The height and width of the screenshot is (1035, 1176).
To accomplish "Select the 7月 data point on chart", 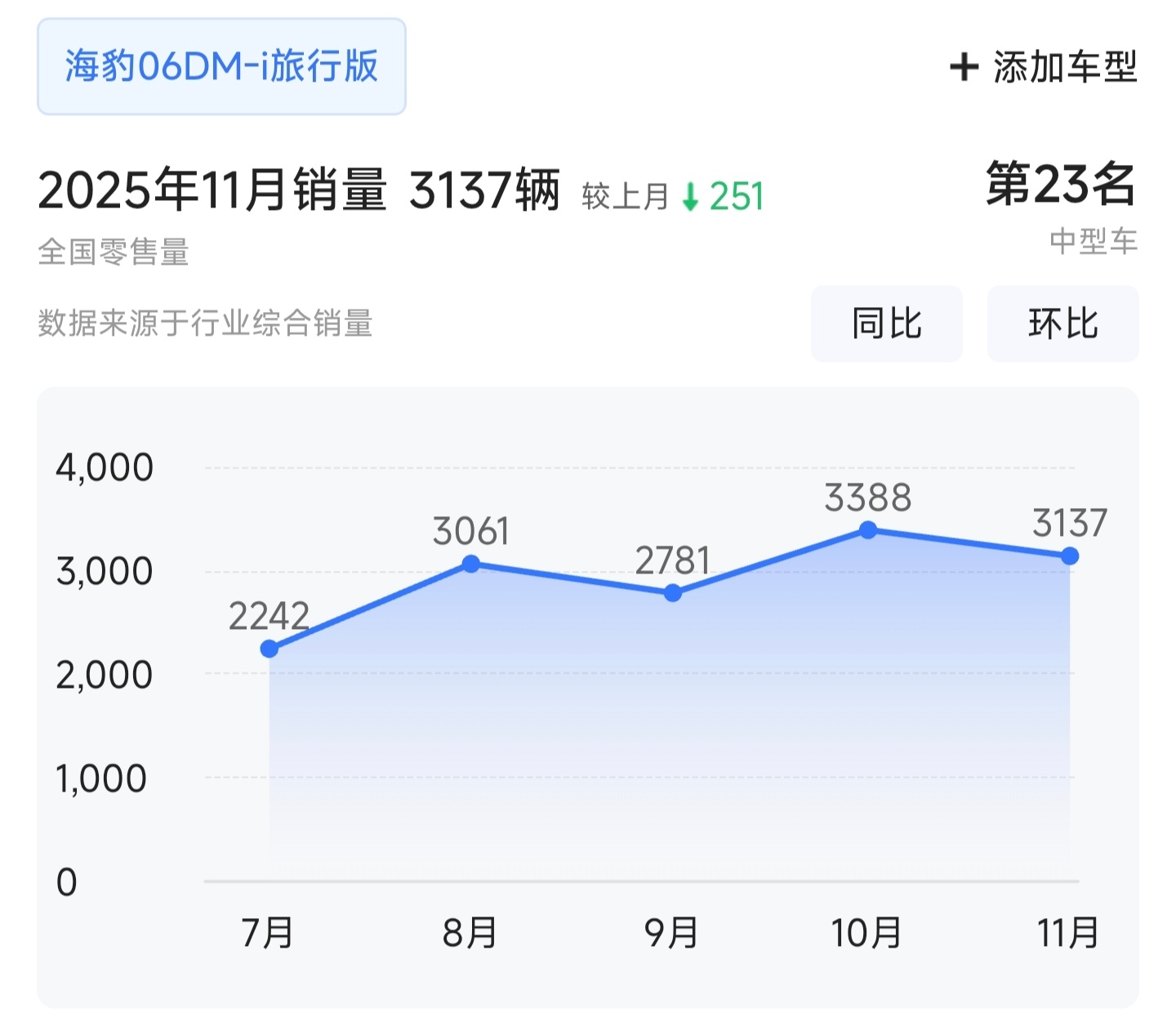I will (x=269, y=649).
